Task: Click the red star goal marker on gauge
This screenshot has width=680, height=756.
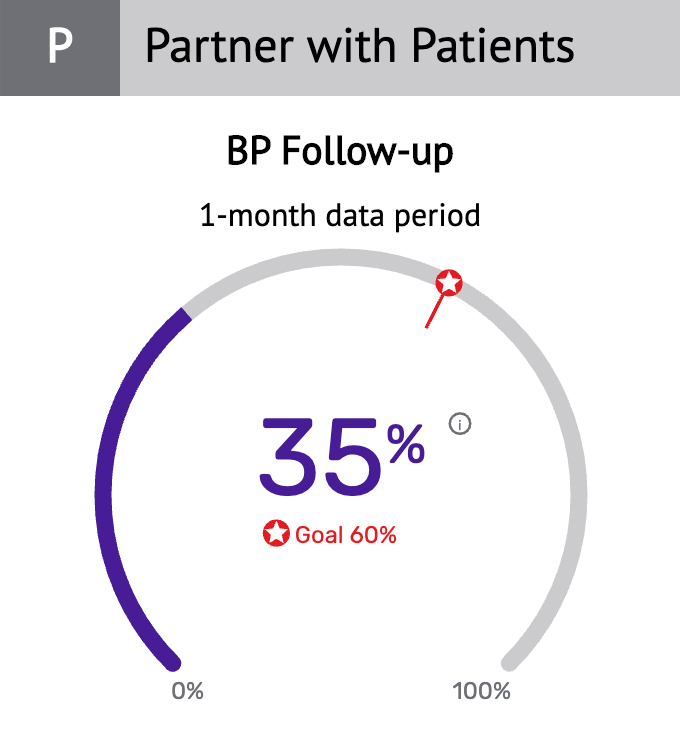Action: (x=449, y=283)
